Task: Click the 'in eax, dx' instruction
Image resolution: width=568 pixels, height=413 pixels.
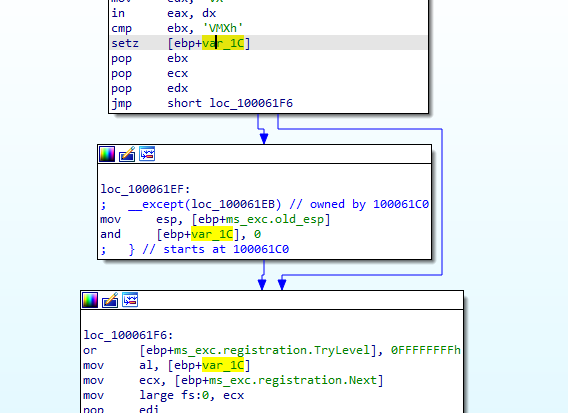Action: coord(163,13)
